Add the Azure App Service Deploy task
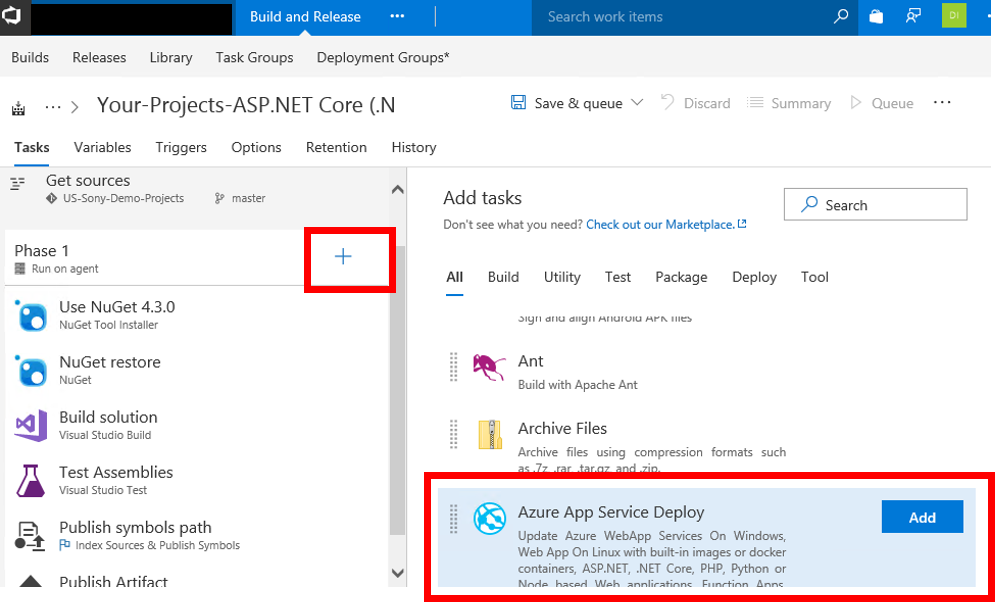The height and width of the screenshot is (610, 998). click(922, 517)
